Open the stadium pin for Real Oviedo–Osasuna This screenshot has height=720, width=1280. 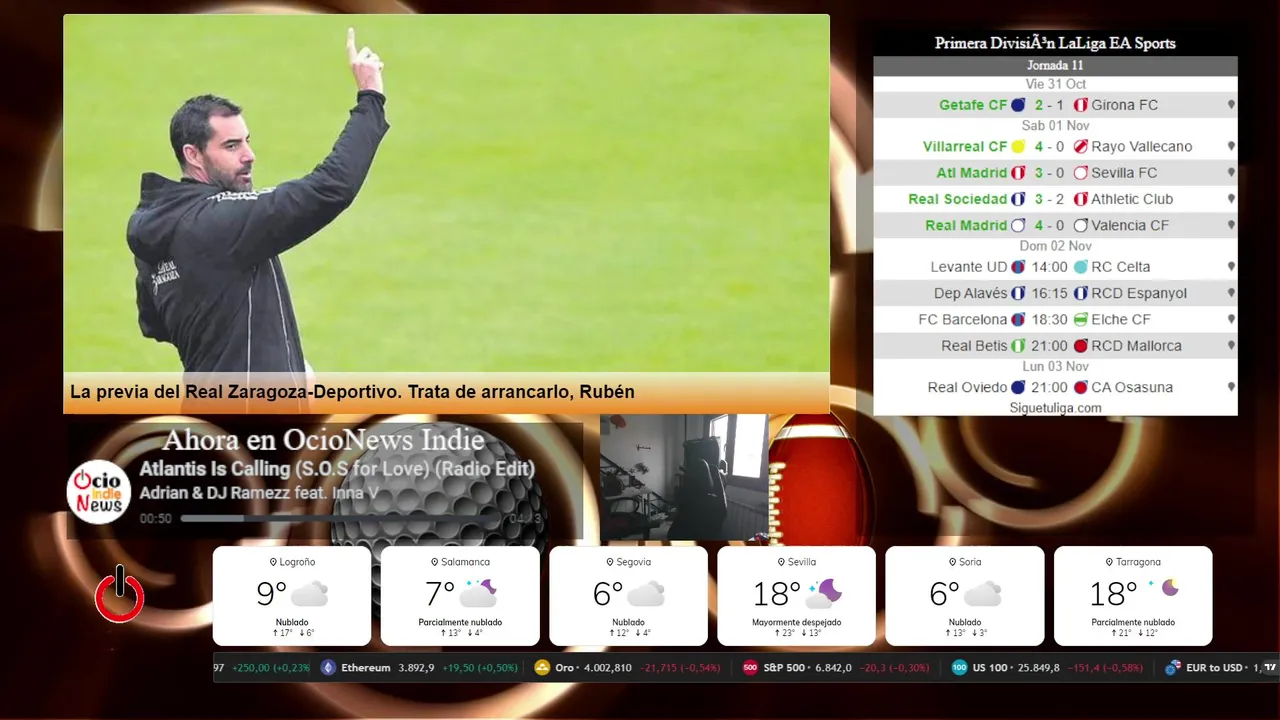coord(1231,387)
